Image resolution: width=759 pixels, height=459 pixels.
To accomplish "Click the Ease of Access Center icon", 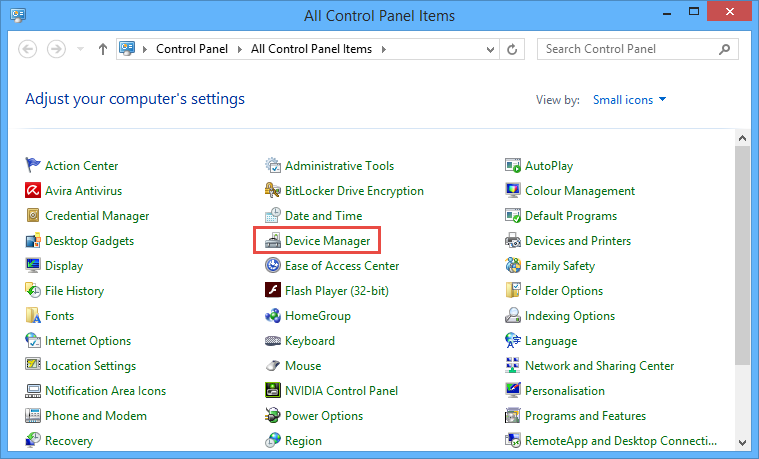I will pos(273,265).
